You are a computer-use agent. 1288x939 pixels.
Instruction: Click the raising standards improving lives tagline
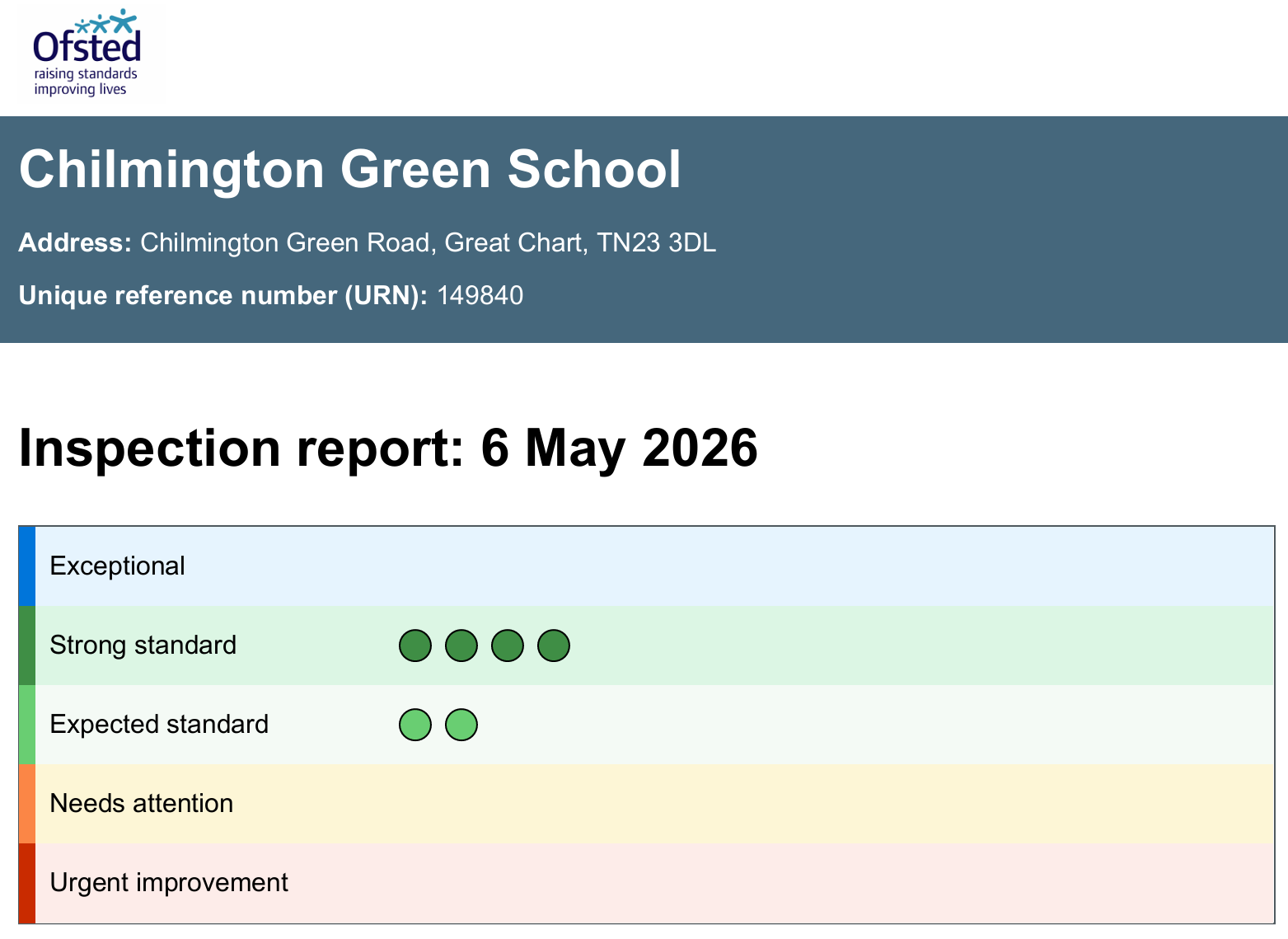tap(86, 82)
